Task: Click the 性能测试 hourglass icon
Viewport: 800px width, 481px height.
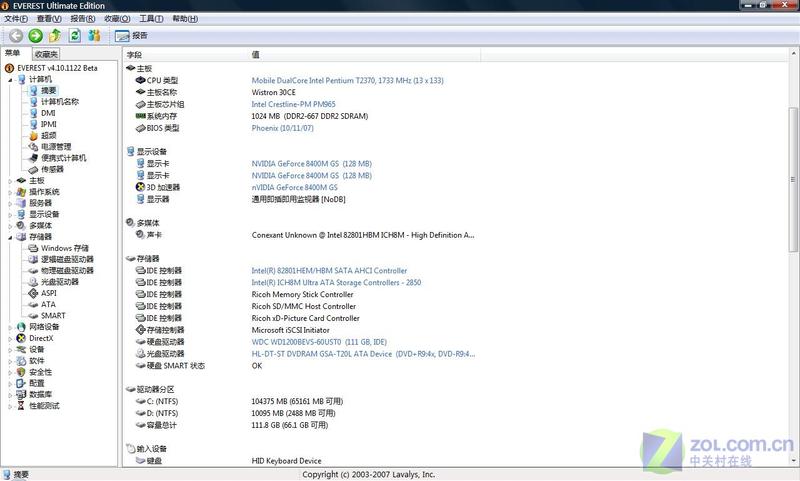Action: pyautogui.click(x=21, y=406)
